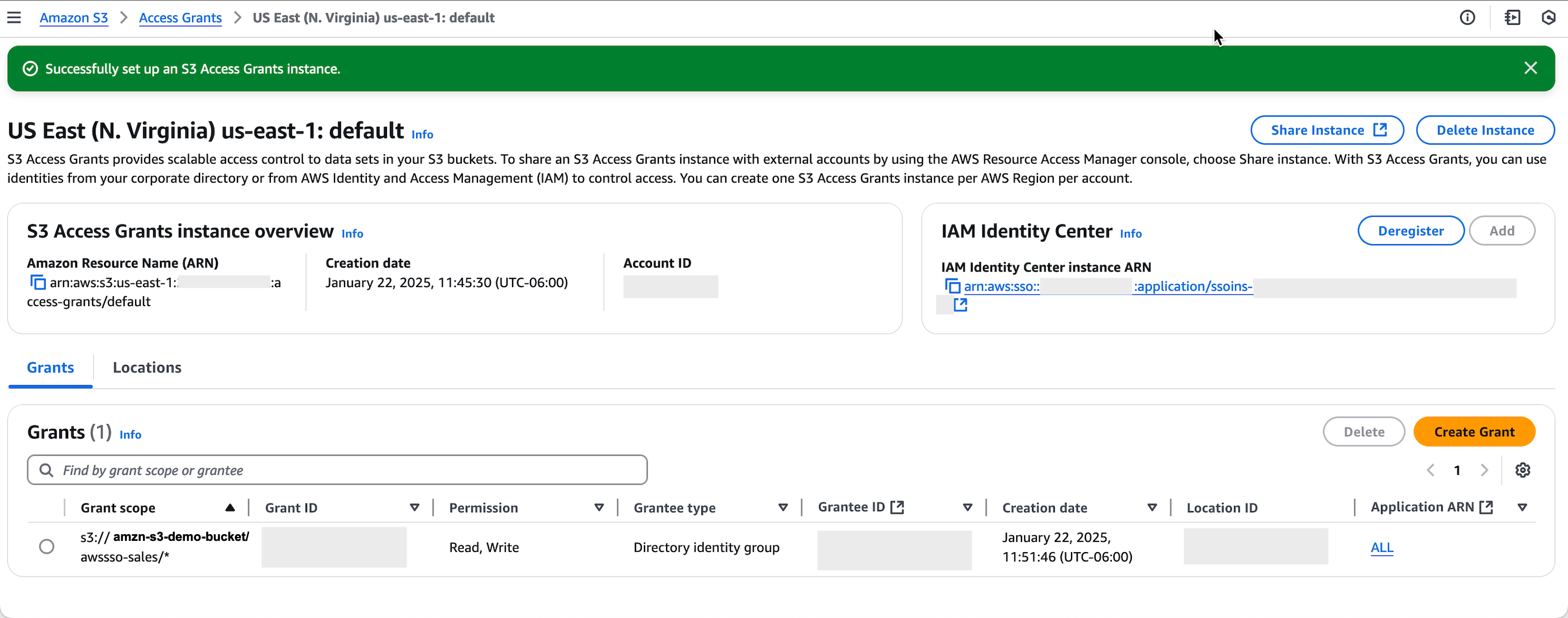Dismiss the green success banner

pyautogui.click(x=1530, y=68)
